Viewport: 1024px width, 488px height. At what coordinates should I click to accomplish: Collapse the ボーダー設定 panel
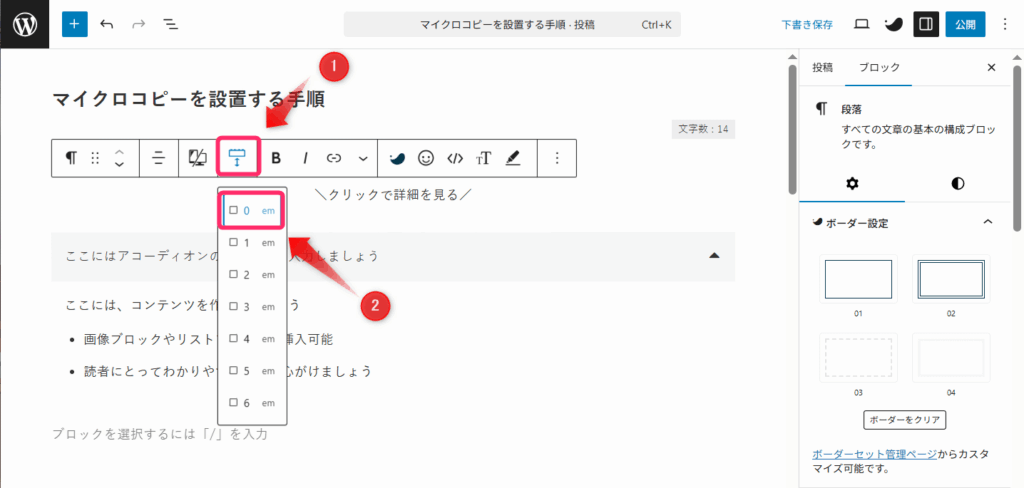point(904,223)
